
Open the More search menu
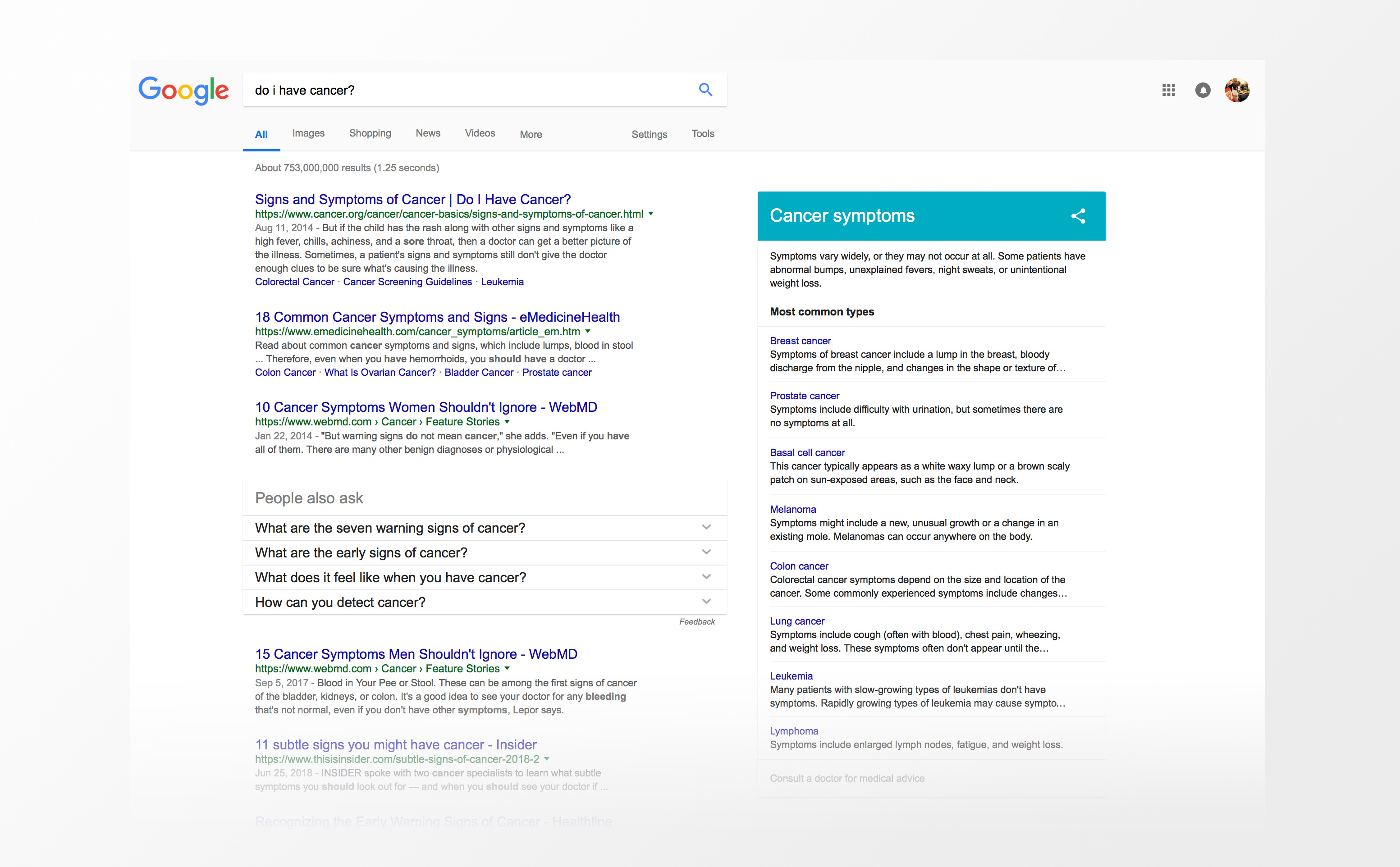coord(531,134)
